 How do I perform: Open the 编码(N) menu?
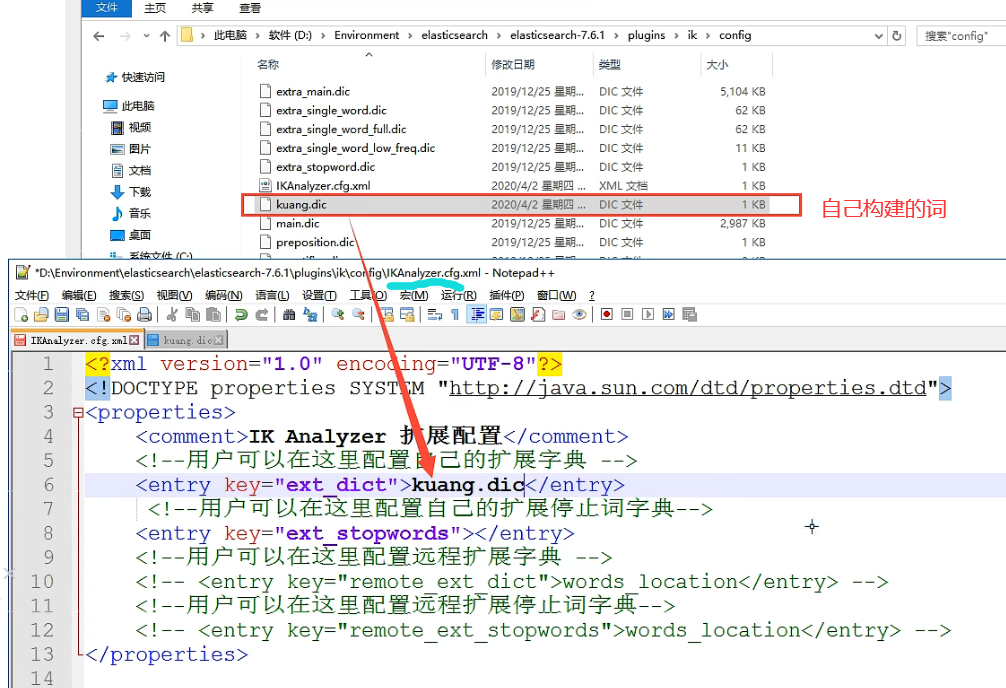tap(223, 295)
